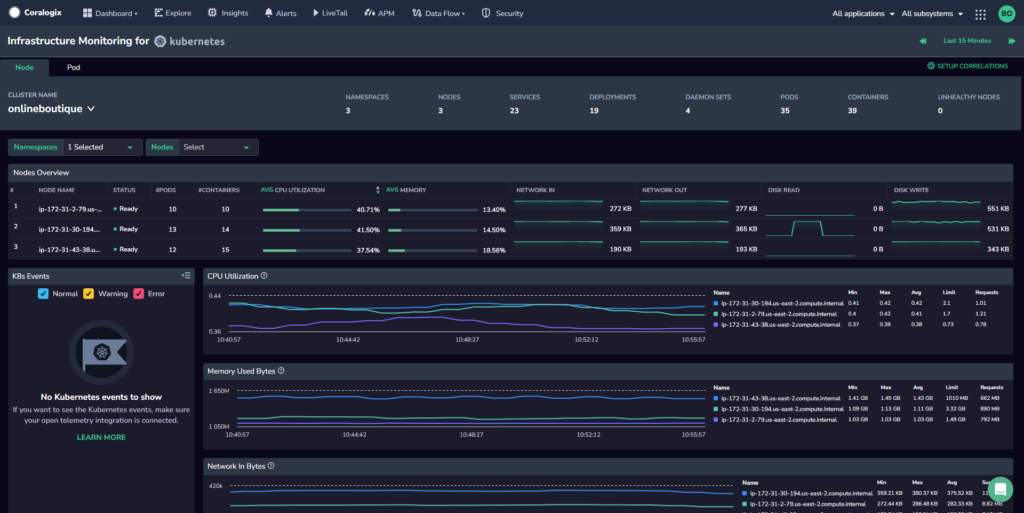Click CPU utilization bar showing 40.71%
This screenshot has height=513, width=1024.
(x=306, y=210)
